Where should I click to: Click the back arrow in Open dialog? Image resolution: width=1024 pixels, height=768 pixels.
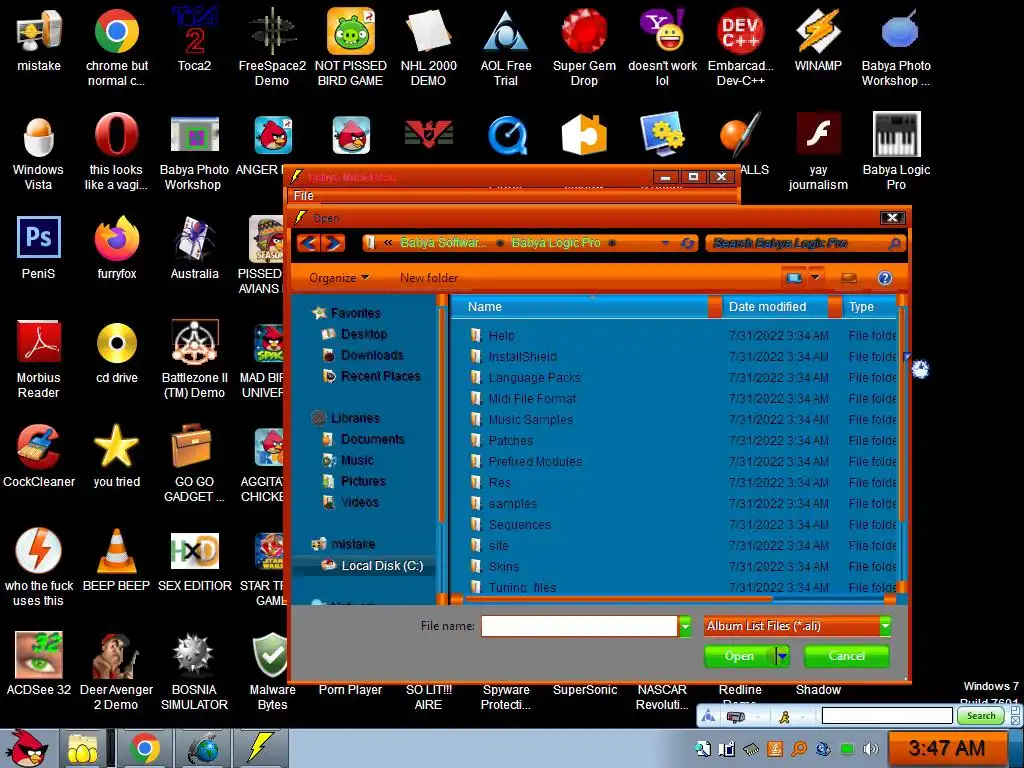[x=308, y=244]
